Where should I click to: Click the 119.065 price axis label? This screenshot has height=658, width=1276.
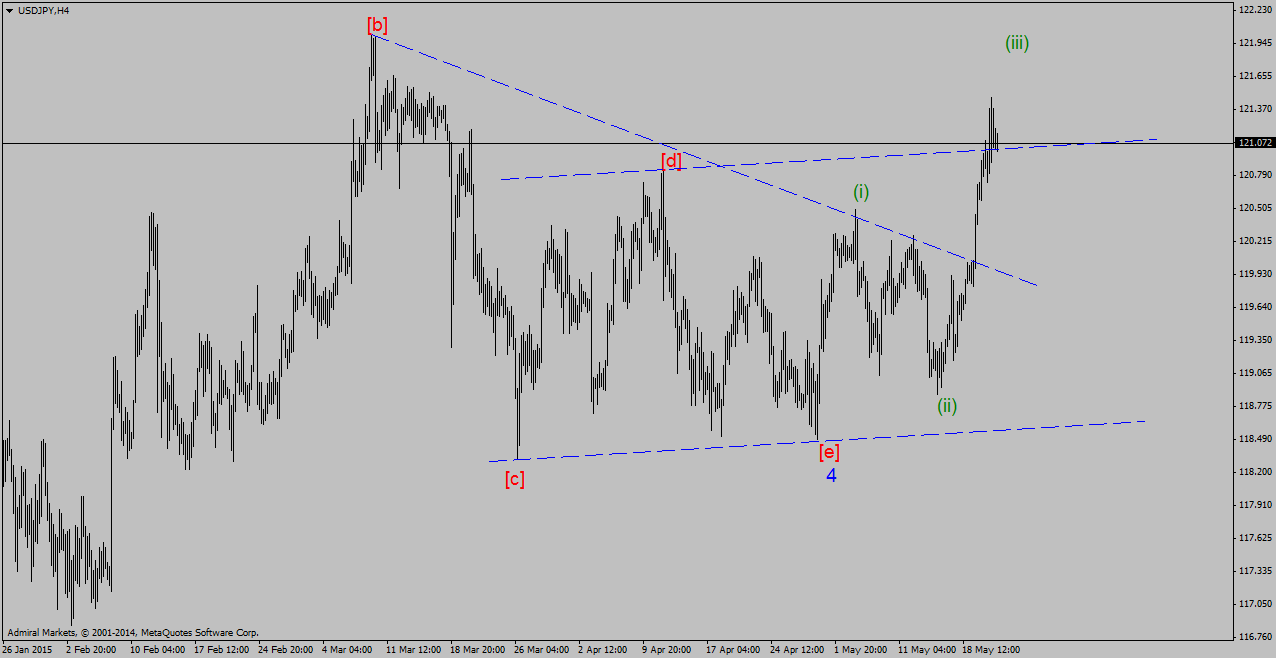[x=1254, y=373]
